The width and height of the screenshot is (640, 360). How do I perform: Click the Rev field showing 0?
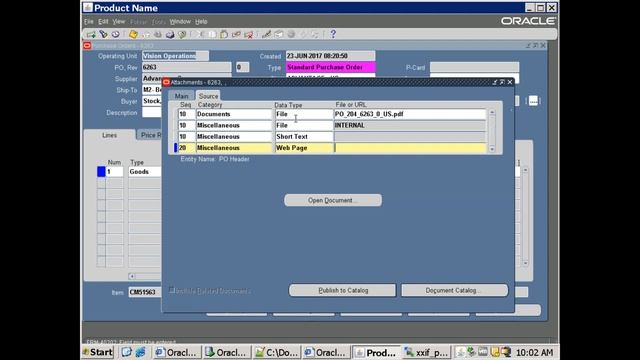(x=242, y=67)
